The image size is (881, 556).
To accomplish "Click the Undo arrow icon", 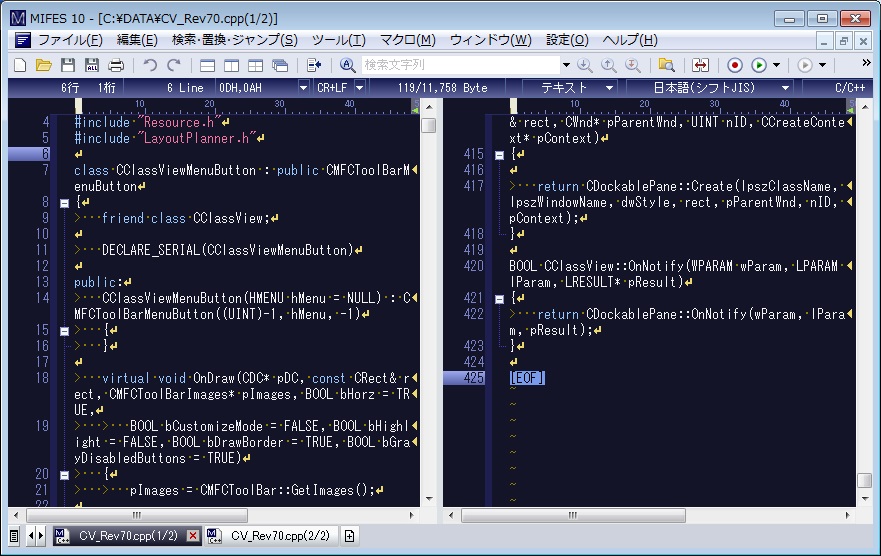I will pos(150,65).
